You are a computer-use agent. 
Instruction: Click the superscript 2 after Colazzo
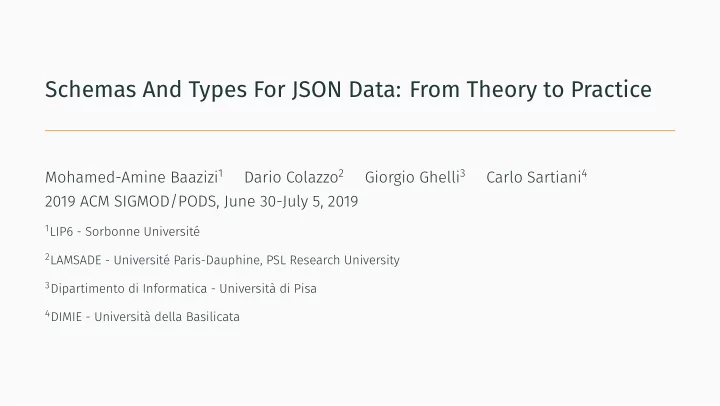click(x=341, y=174)
